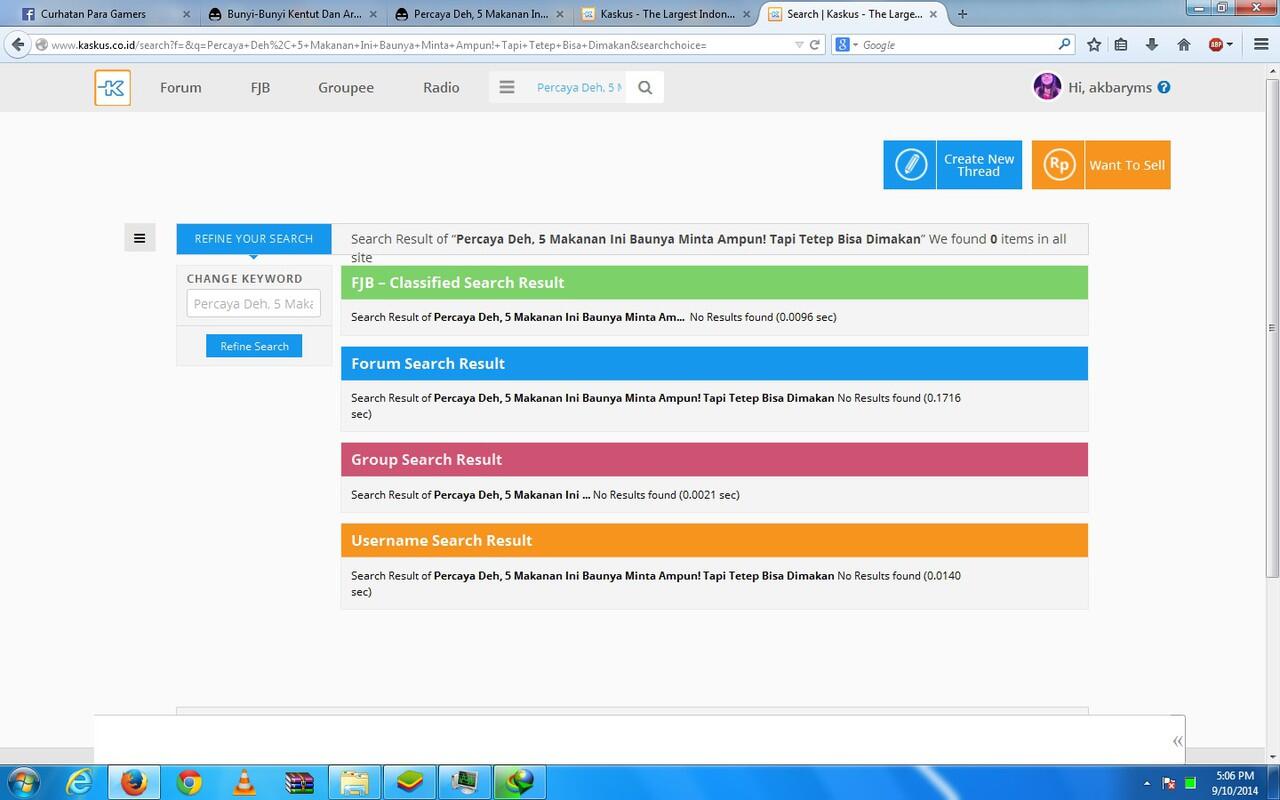The height and width of the screenshot is (800, 1280).
Task: Open Internet Download Manager taskbar icon
Action: pos(521,782)
